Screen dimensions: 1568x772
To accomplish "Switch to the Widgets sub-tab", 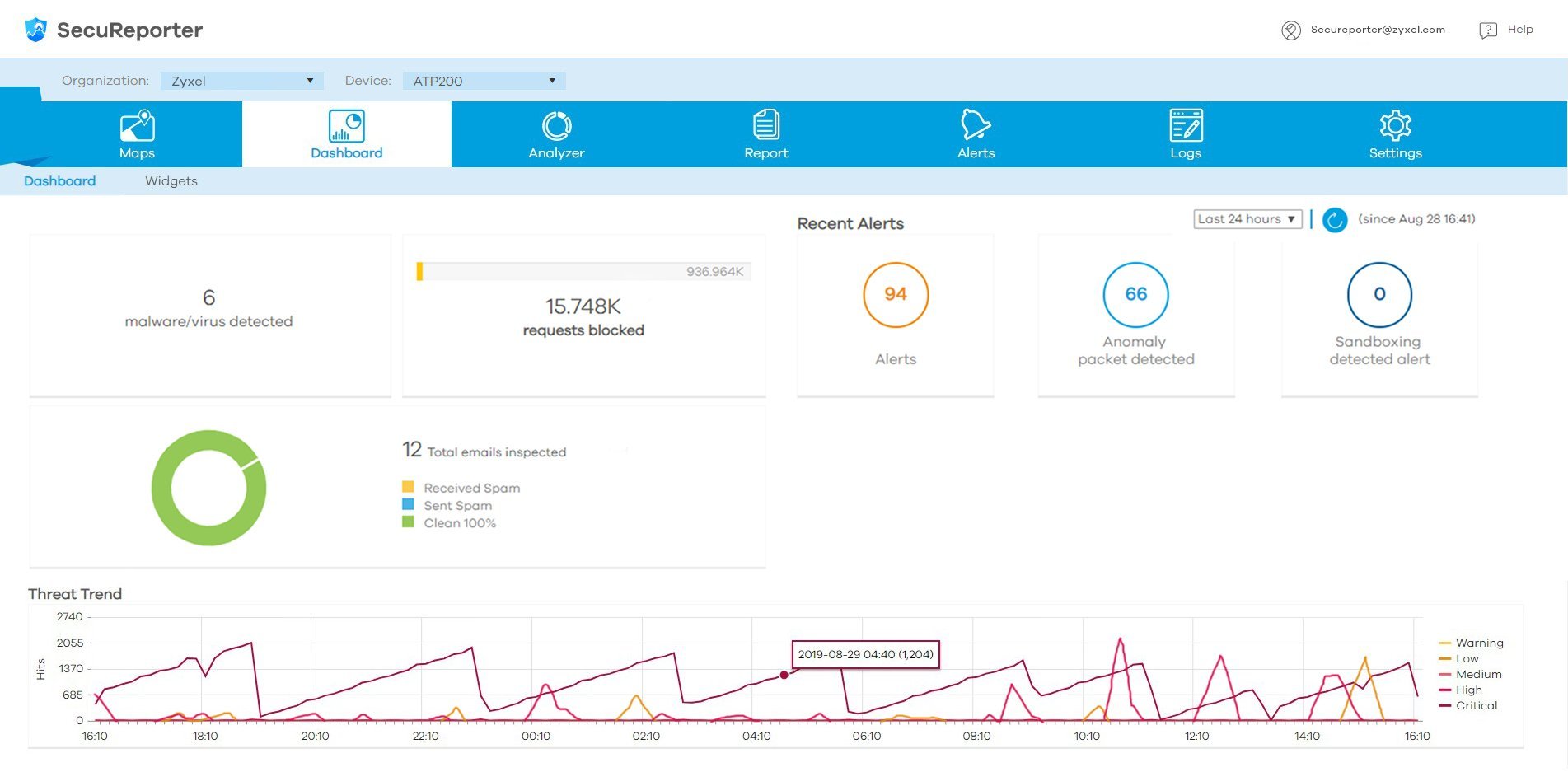I will tap(171, 181).
